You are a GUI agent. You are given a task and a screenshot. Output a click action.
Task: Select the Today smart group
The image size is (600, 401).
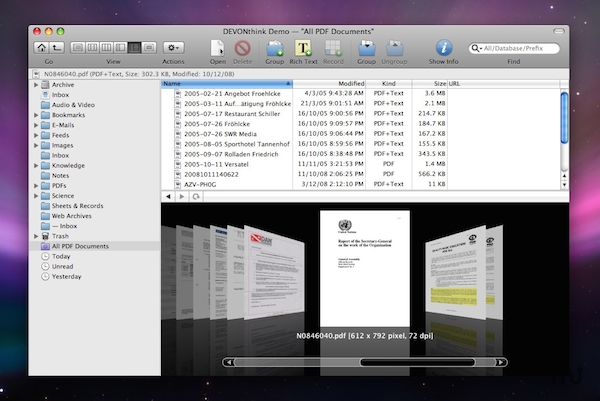coord(61,256)
